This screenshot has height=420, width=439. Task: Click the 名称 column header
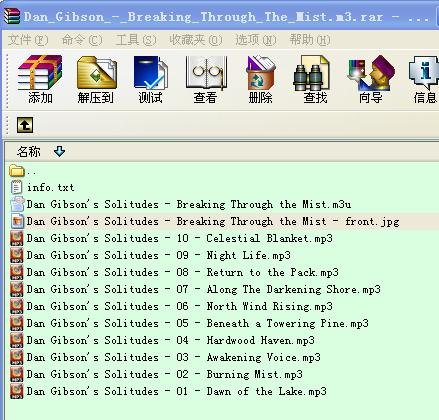(29, 152)
